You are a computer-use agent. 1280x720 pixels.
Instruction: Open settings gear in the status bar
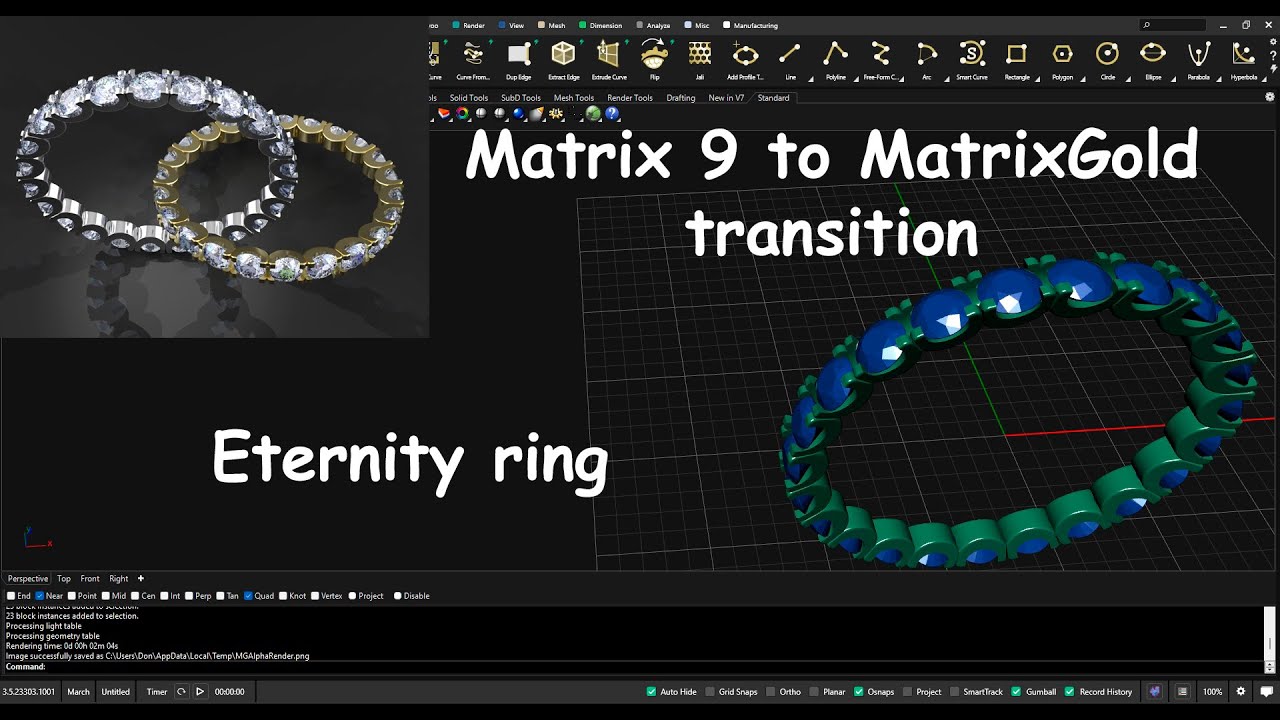click(x=1241, y=691)
